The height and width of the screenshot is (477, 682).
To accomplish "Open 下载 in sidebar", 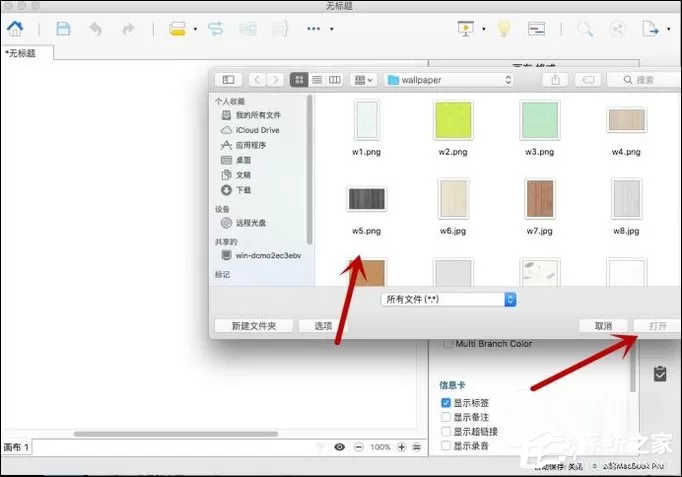I will pos(236,190).
